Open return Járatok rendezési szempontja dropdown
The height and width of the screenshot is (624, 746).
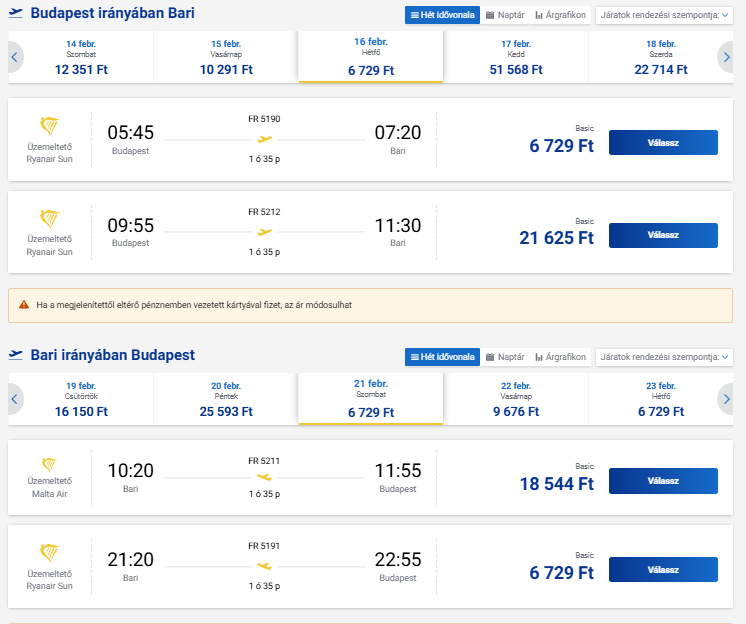pyautogui.click(x=663, y=357)
